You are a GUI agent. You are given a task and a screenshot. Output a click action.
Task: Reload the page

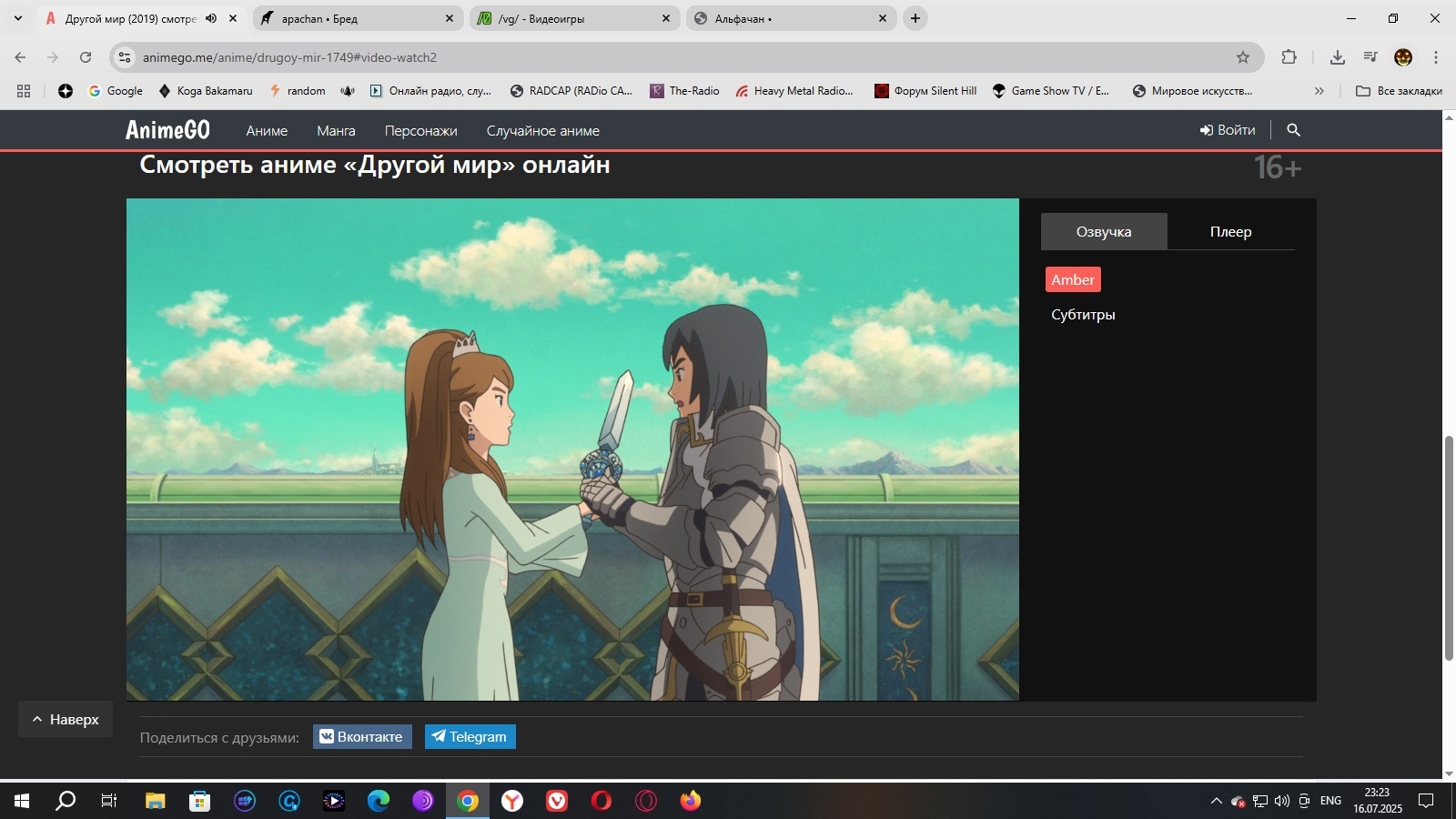[x=86, y=57]
